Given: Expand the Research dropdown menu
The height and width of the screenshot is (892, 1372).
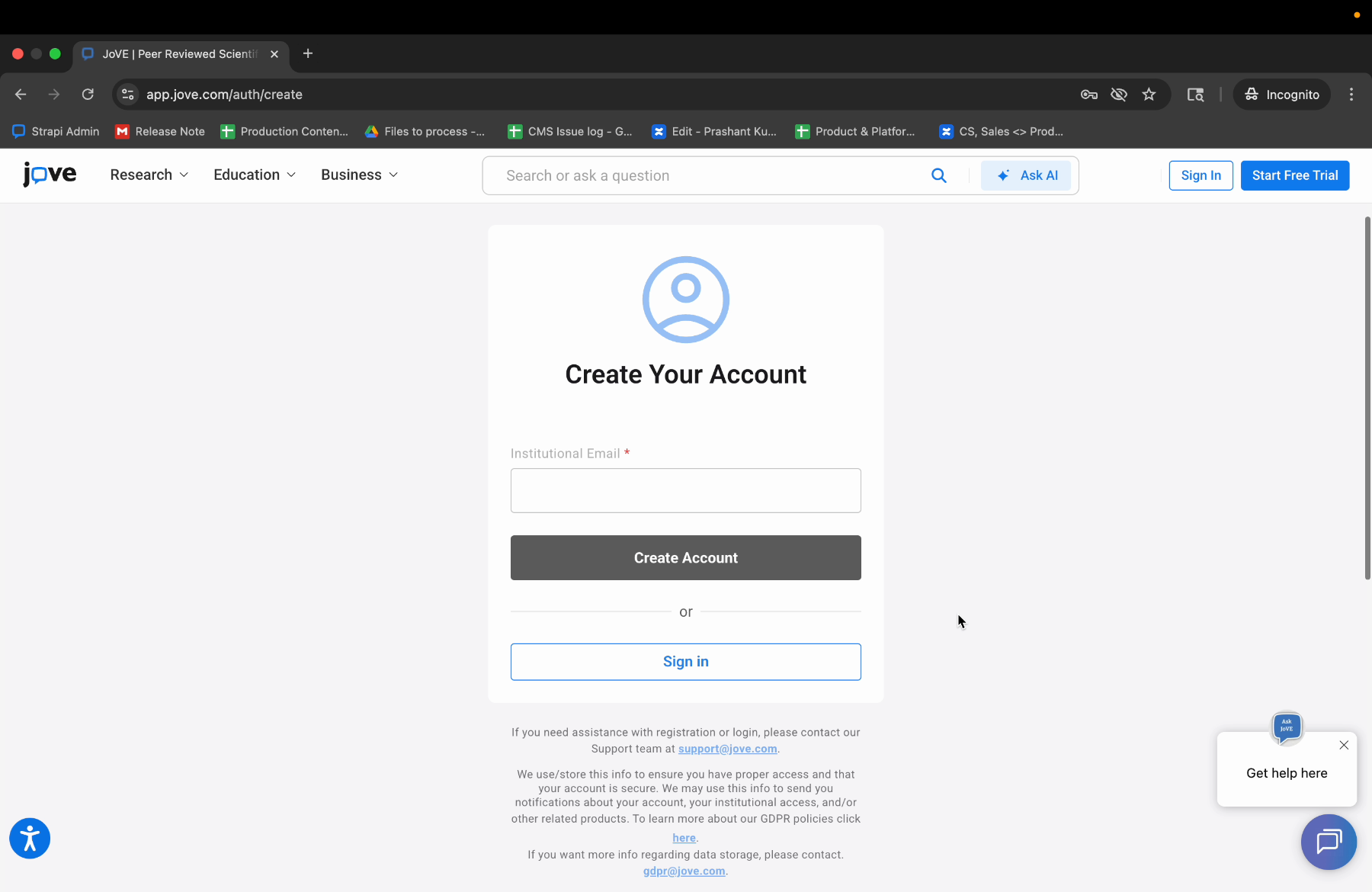Looking at the screenshot, I should [x=149, y=175].
